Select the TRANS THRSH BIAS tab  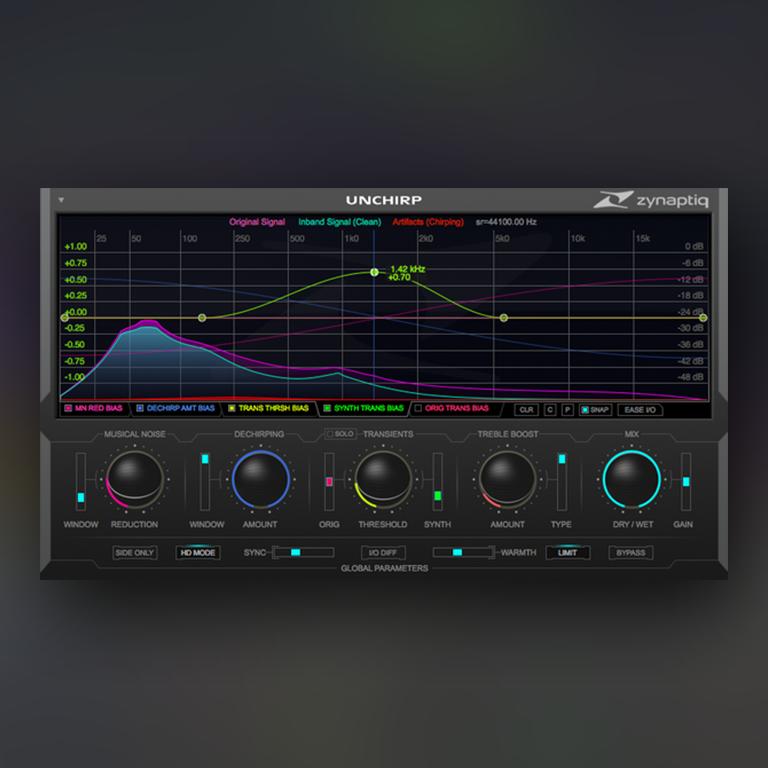click(269, 408)
